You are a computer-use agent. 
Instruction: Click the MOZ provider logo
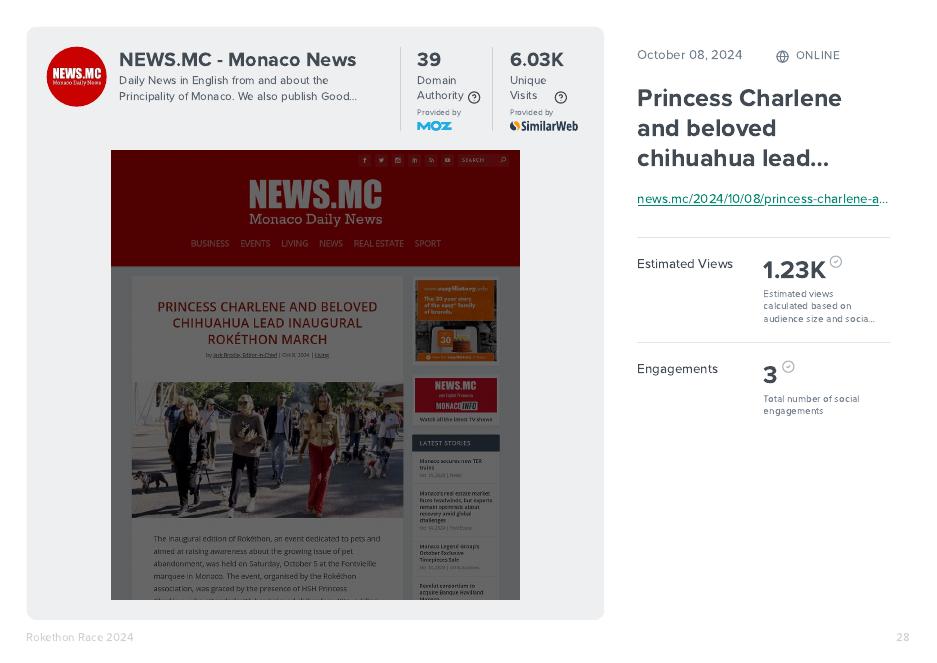434,126
